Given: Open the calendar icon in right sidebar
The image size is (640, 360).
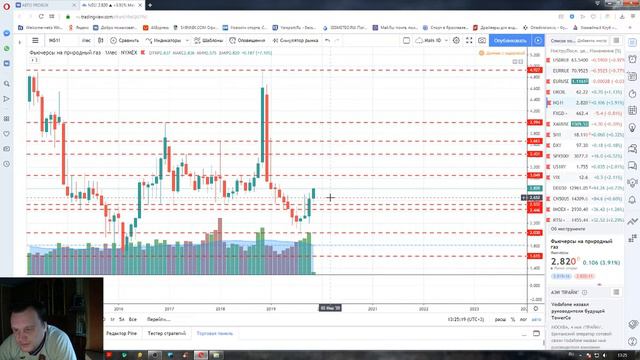Looking at the screenshot, I should (x=632, y=110).
